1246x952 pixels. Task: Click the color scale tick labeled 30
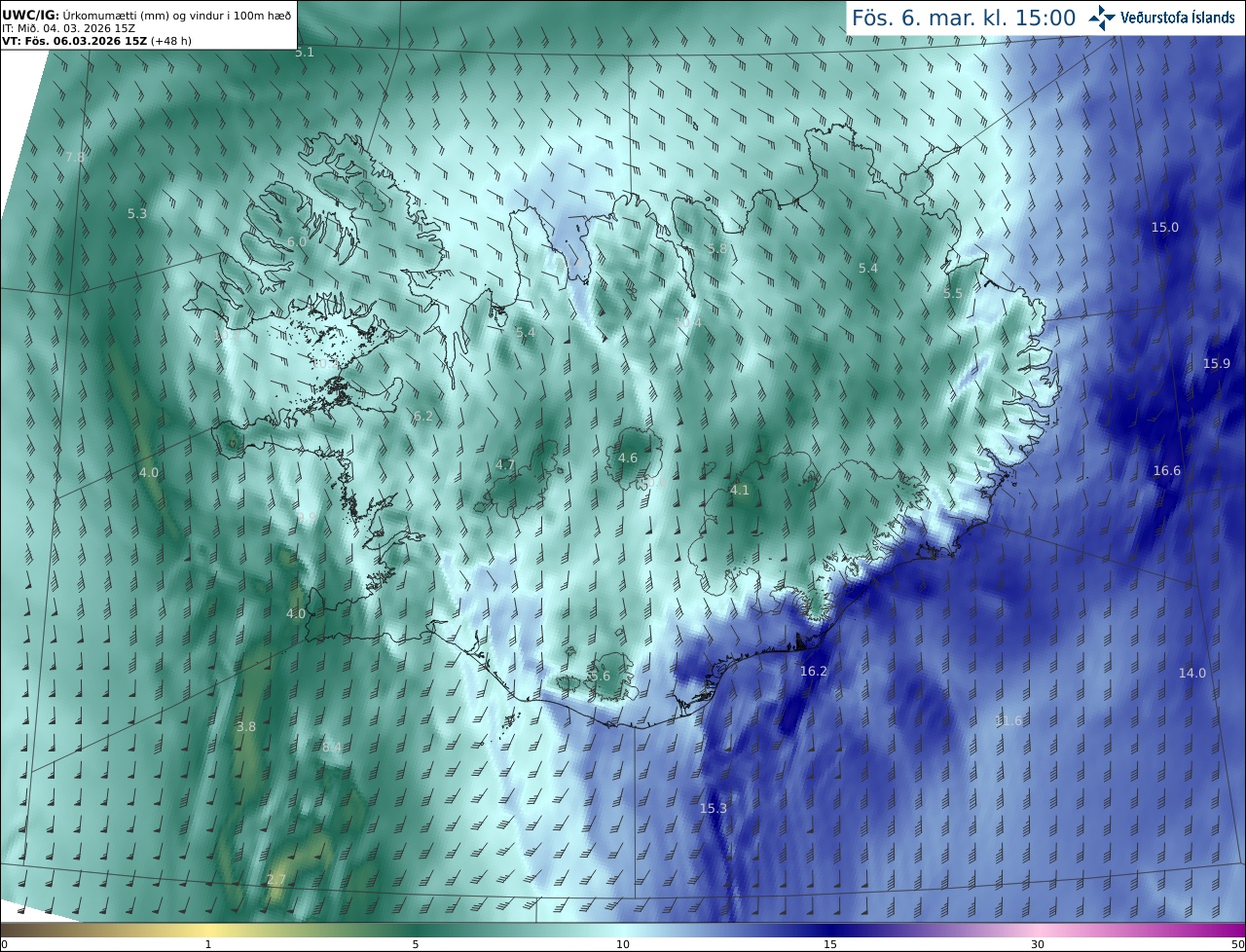point(1038,944)
